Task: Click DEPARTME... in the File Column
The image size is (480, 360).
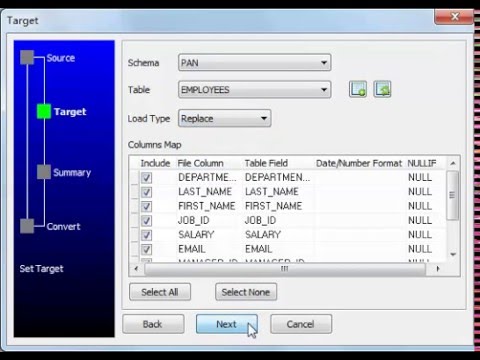Action: (207, 177)
